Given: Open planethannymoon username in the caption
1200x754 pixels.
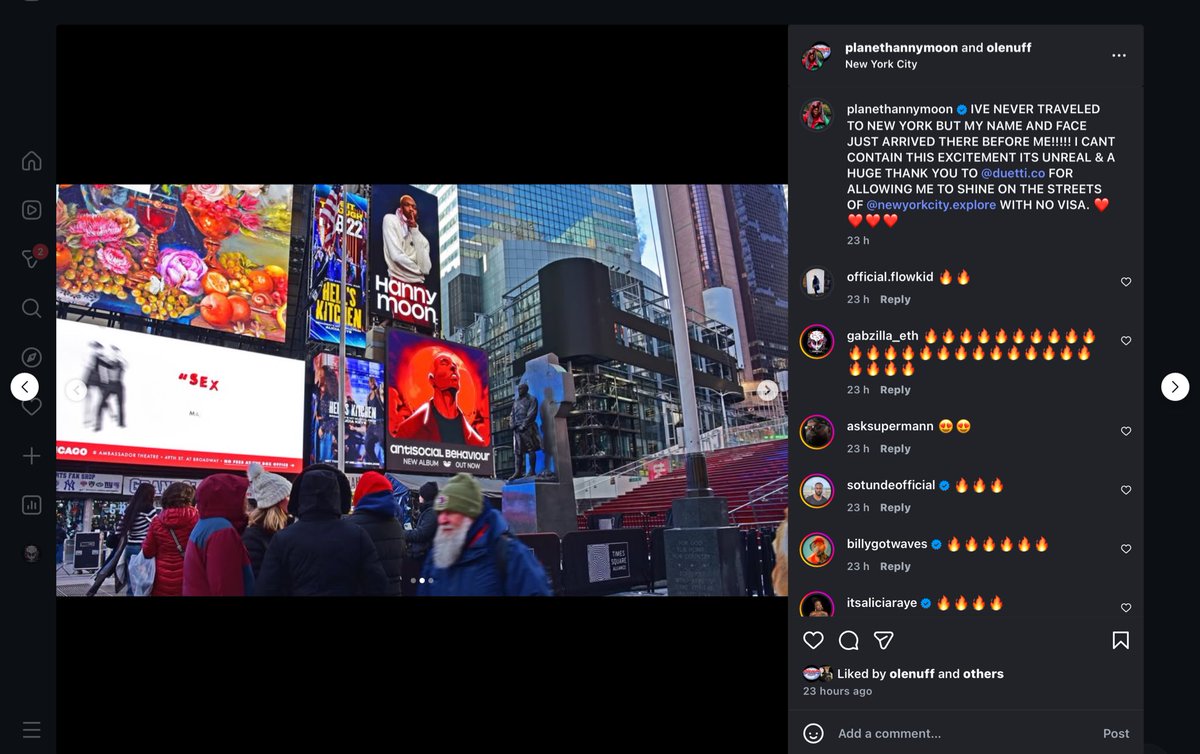Looking at the screenshot, I should coord(900,109).
